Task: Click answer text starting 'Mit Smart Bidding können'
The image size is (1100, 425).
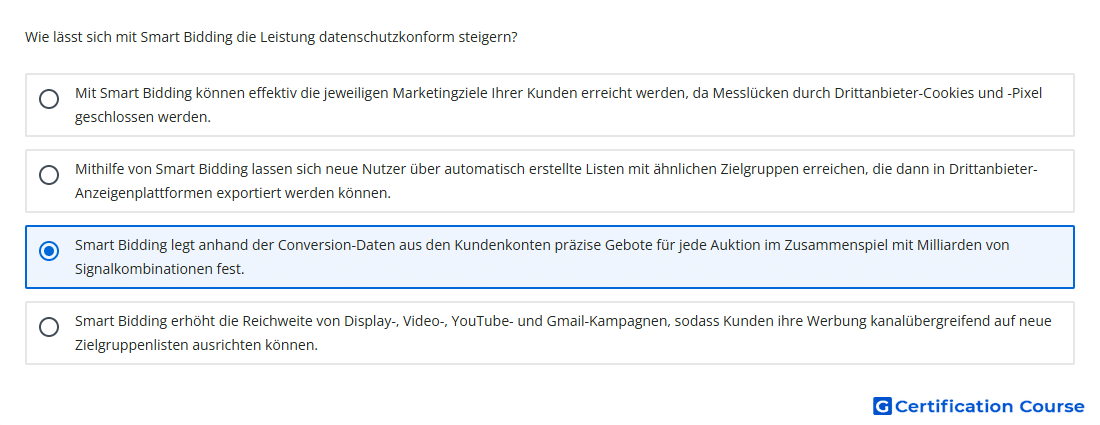Action: coord(300,93)
